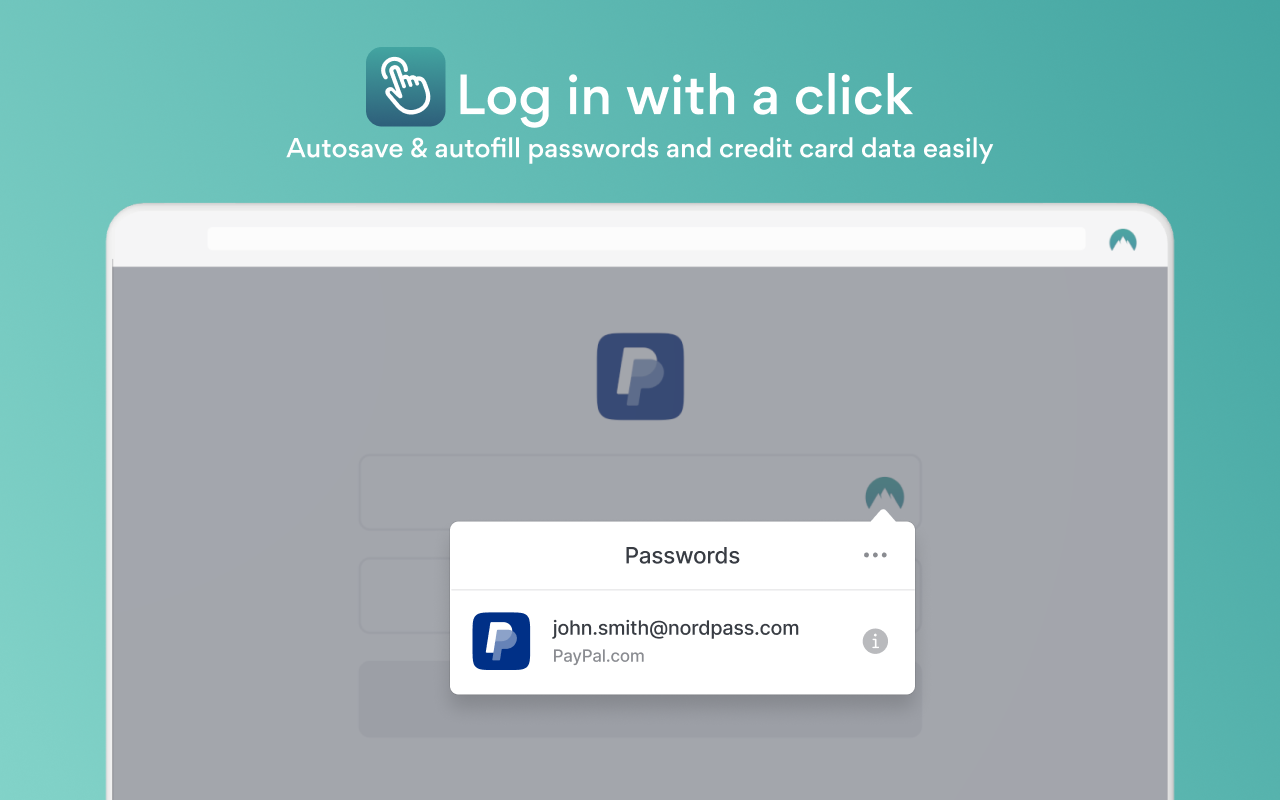Click the large PayPal logo on login page

[640, 376]
